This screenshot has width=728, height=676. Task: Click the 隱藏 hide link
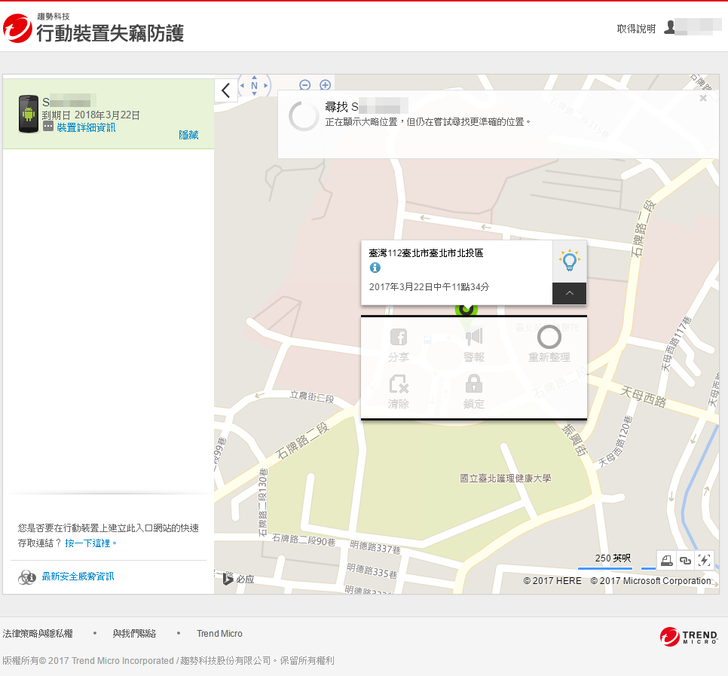pyautogui.click(x=188, y=135)
